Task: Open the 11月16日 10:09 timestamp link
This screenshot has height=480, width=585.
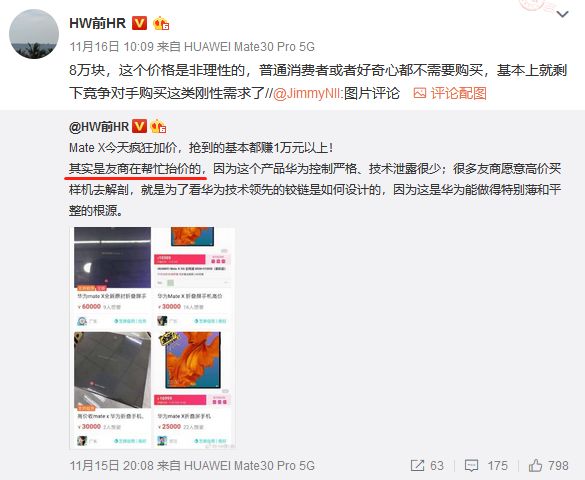Action: point(112,47)
